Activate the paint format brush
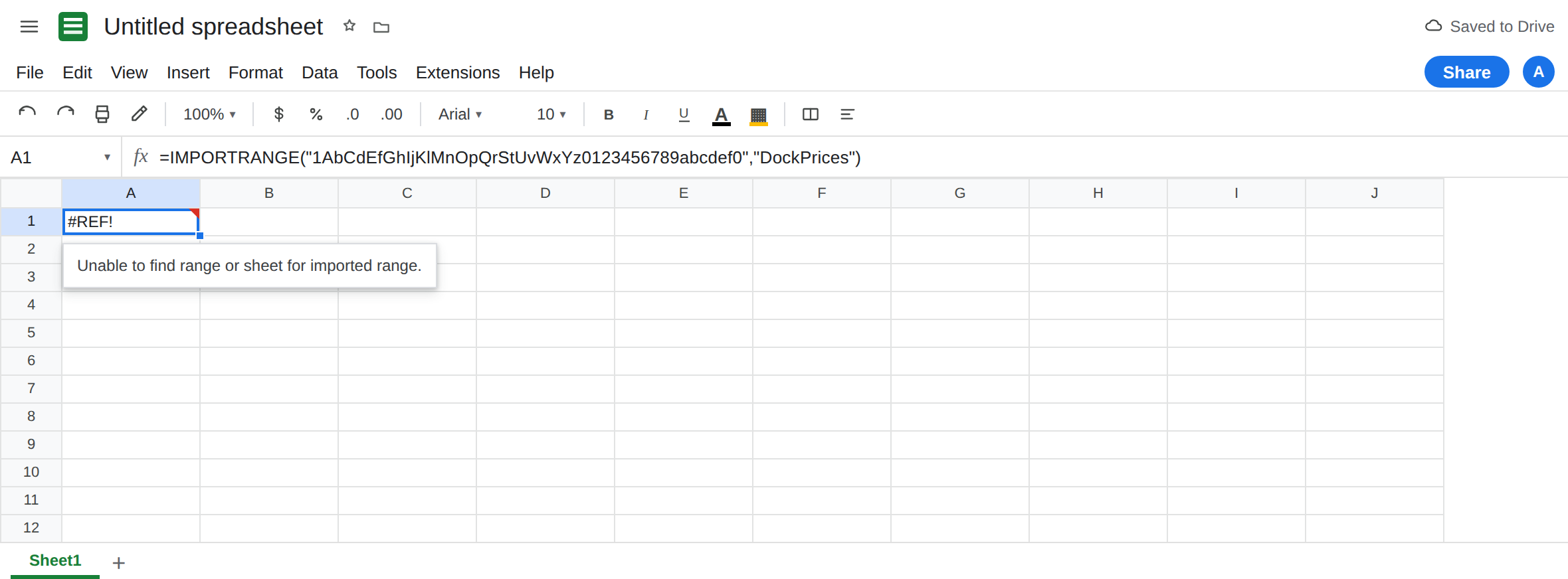Image resolution: width=1568 pixels, height=579 pixels. (x=139, y=114)
